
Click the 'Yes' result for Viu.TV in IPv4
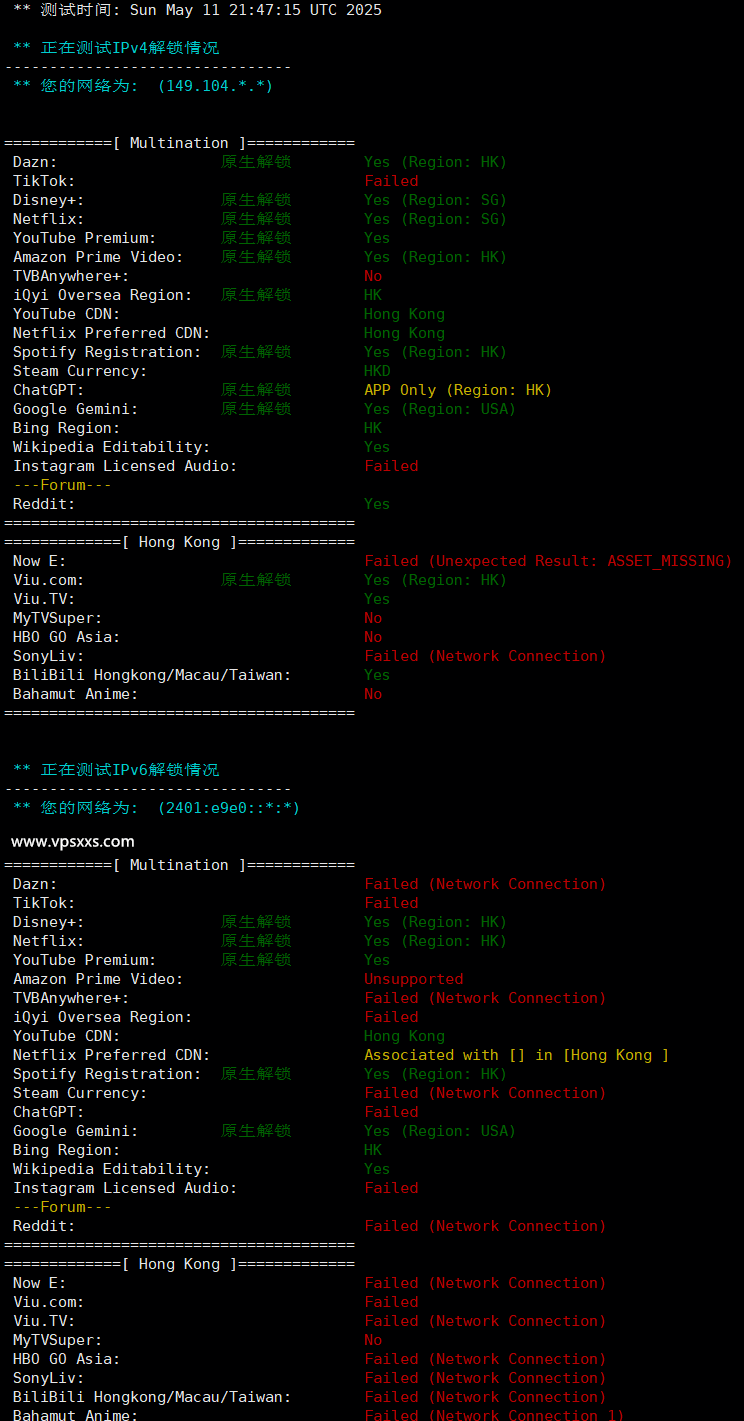pos(377,599)
